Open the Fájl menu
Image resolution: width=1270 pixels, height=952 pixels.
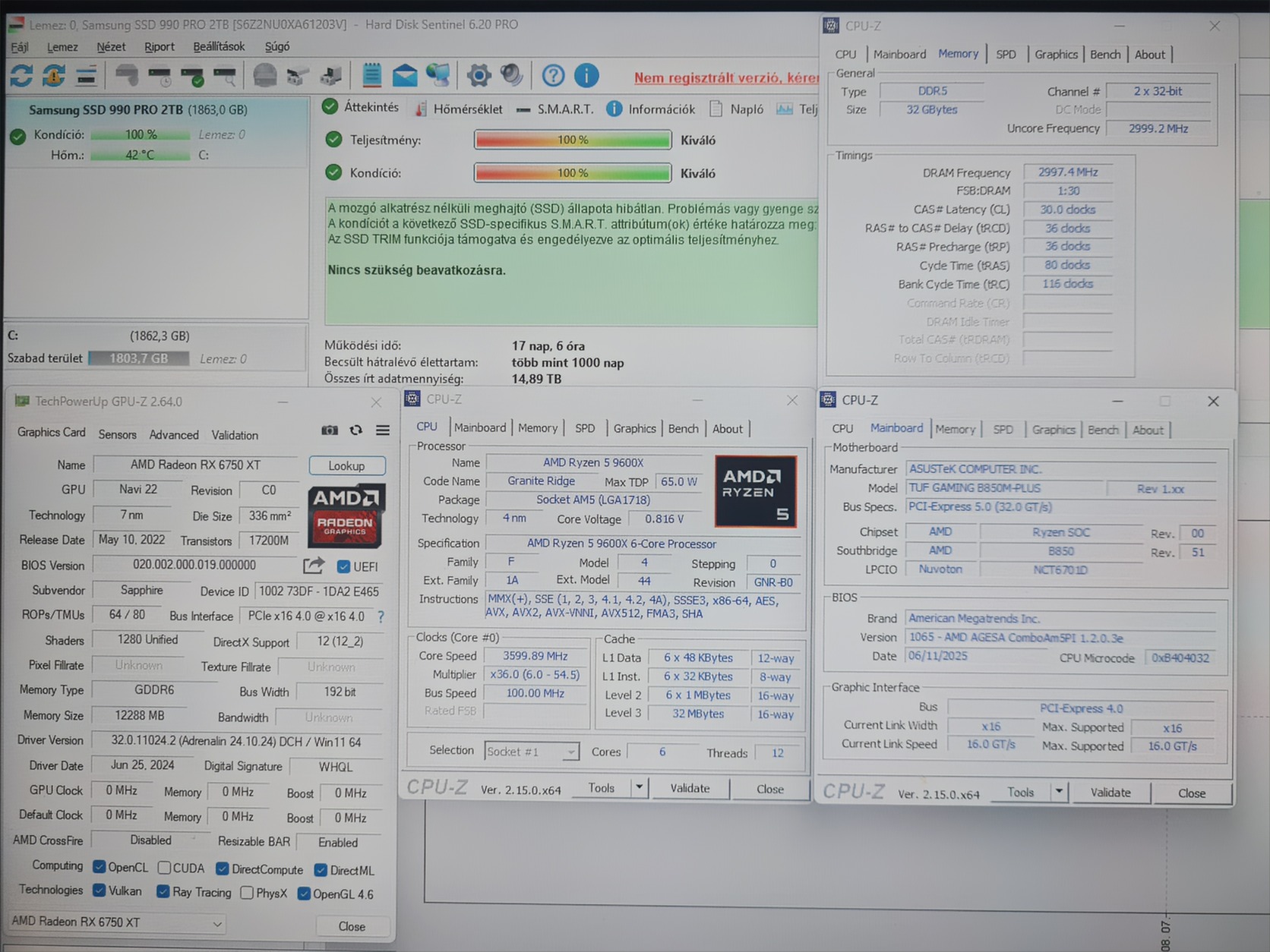(x=20, y=47)
